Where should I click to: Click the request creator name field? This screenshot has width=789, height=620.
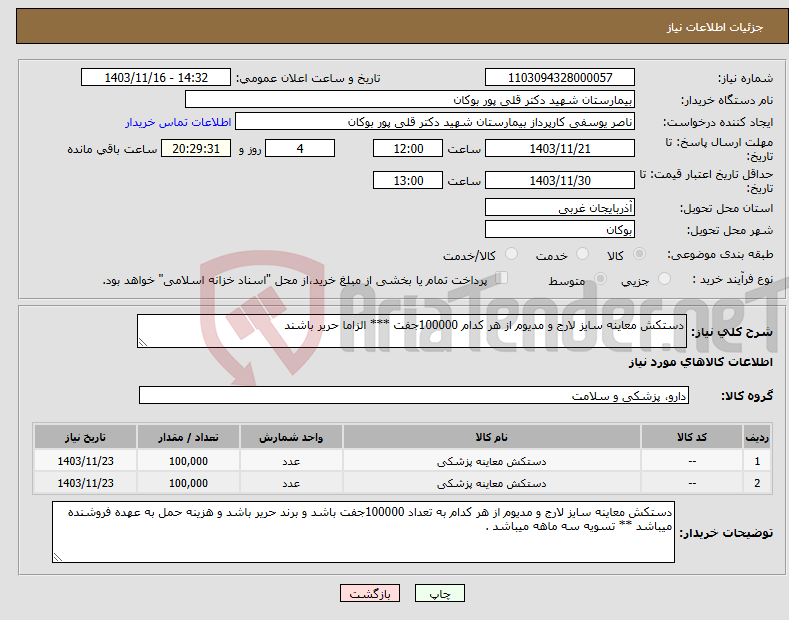[435, 122]
